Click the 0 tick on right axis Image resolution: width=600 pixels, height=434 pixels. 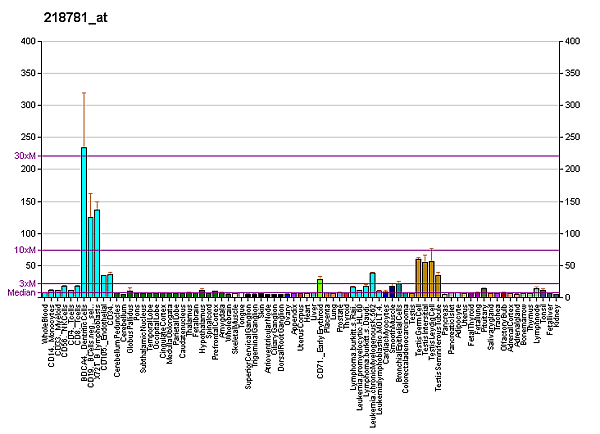[566, 297]
